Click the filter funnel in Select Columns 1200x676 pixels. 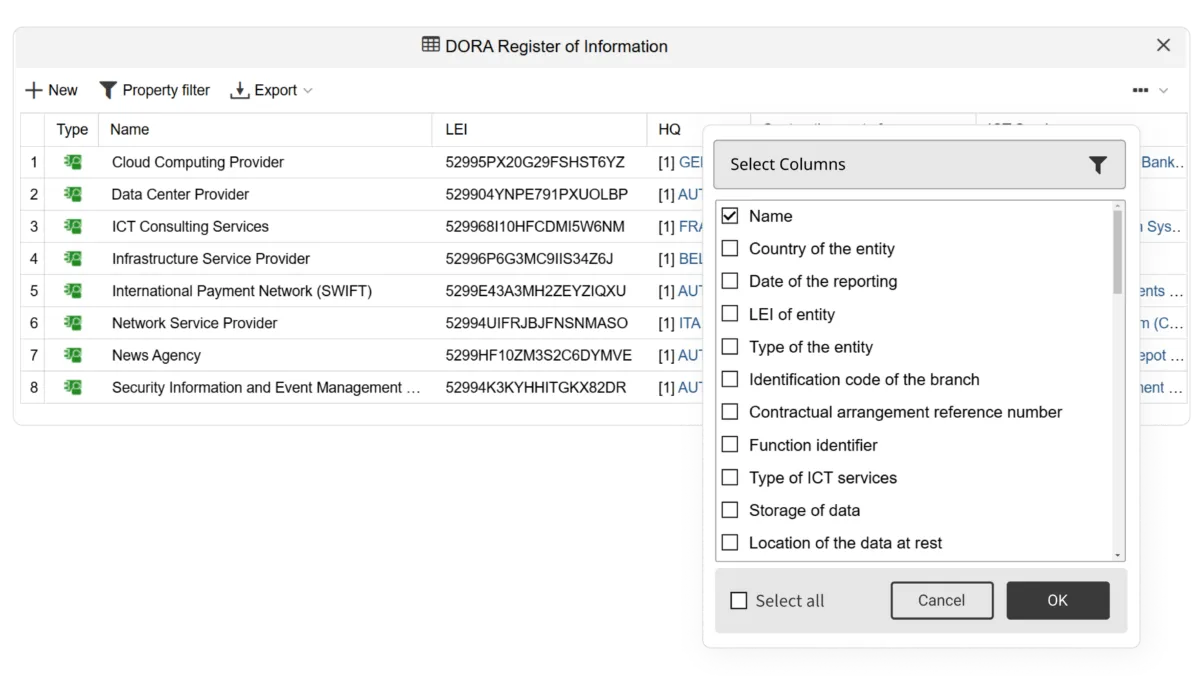click(x=1097, y=165)
